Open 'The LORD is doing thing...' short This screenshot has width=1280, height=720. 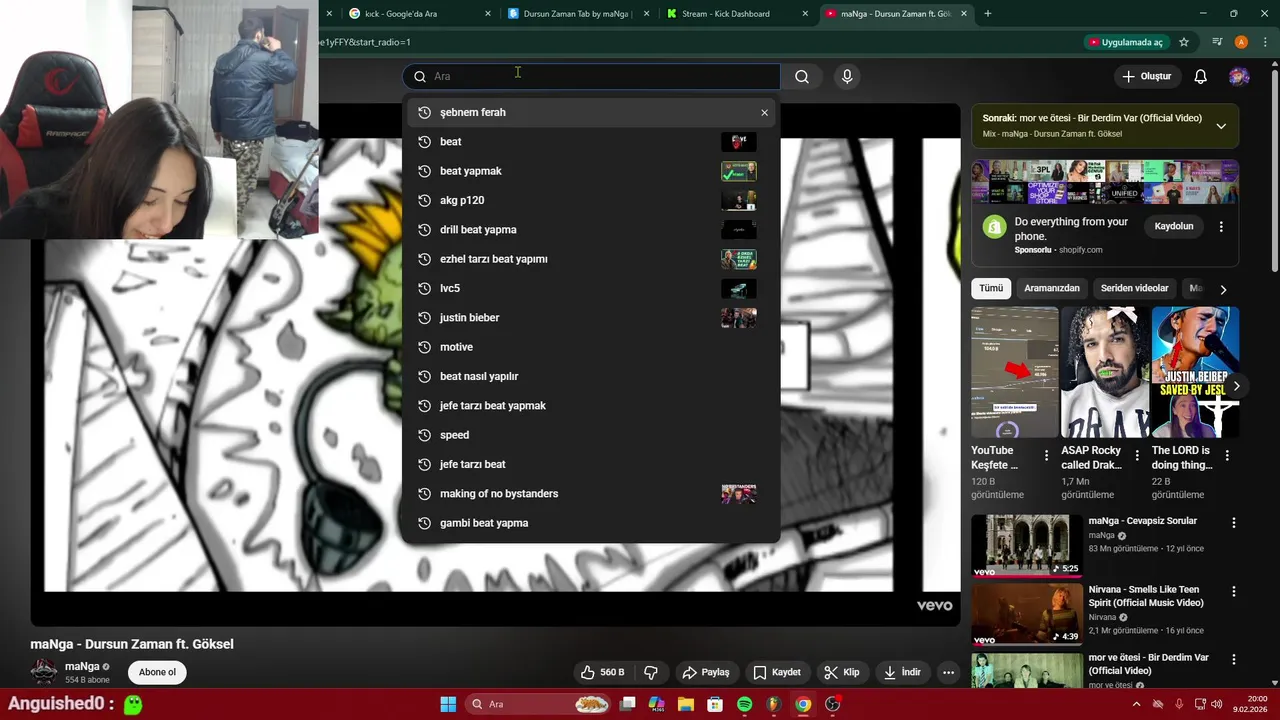(x=1195, y=372)
